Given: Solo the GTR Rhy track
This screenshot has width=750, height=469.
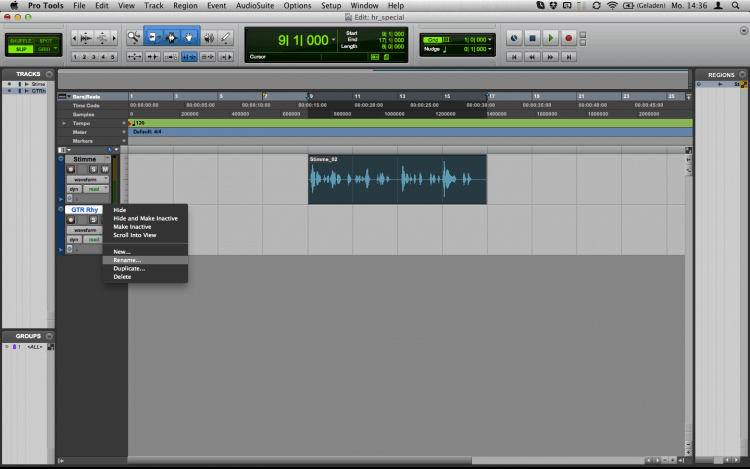Looking at the screenshot, I should [93, 220].
